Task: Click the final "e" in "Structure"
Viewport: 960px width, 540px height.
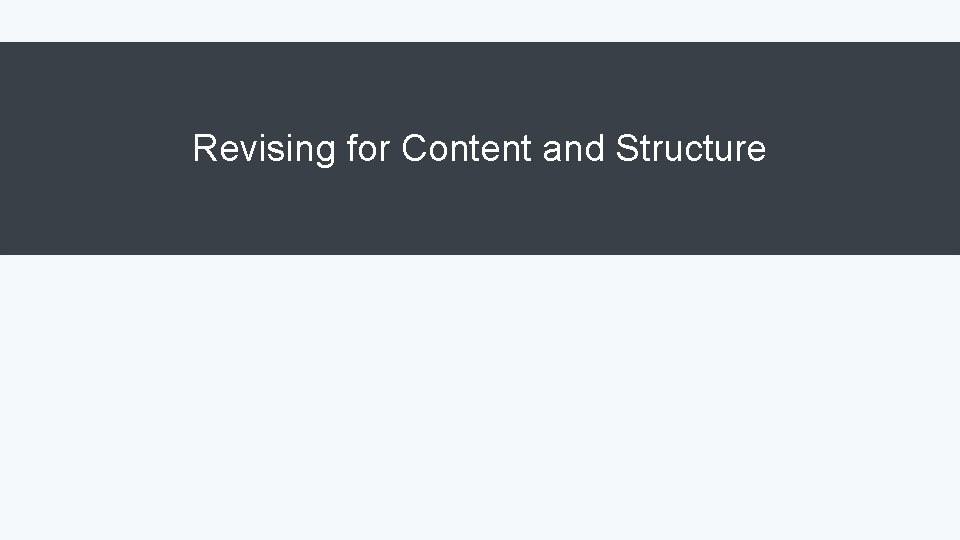Action: [757, 151]
